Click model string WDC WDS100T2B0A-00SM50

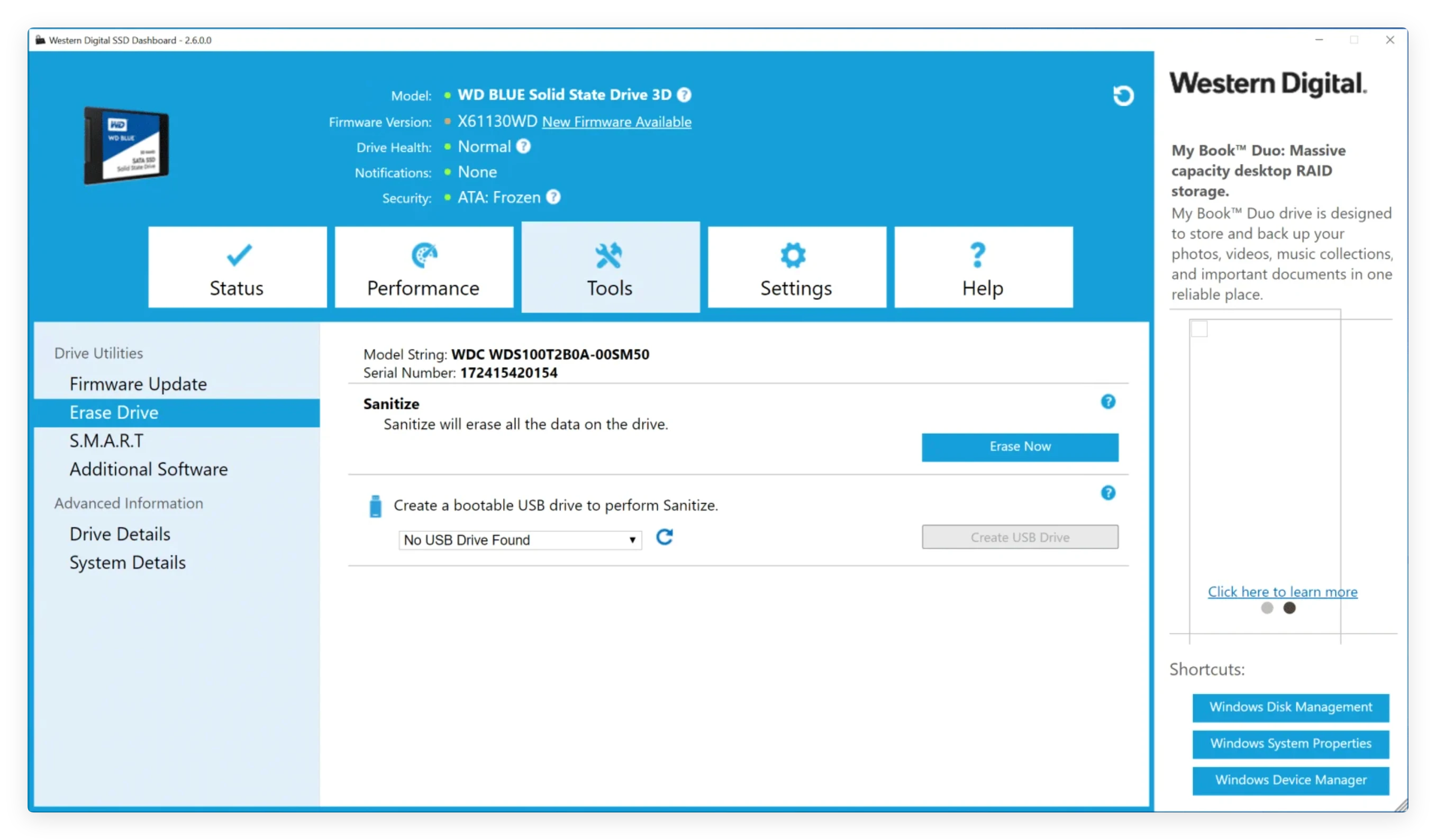[x=550, y=354]
